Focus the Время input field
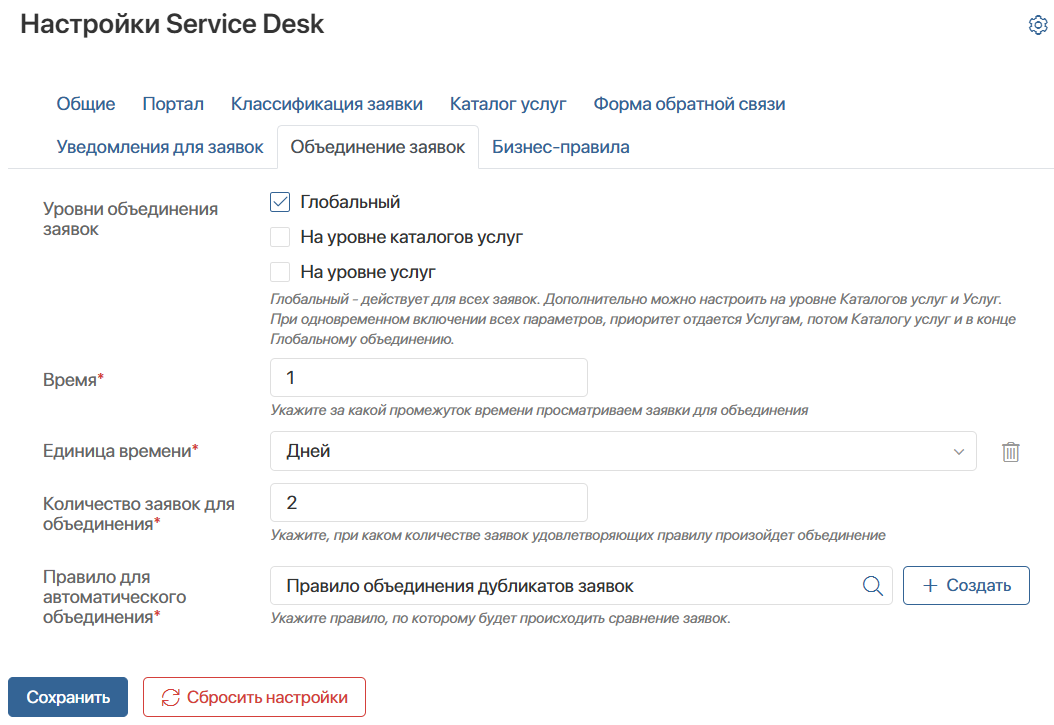 point(429,378)
